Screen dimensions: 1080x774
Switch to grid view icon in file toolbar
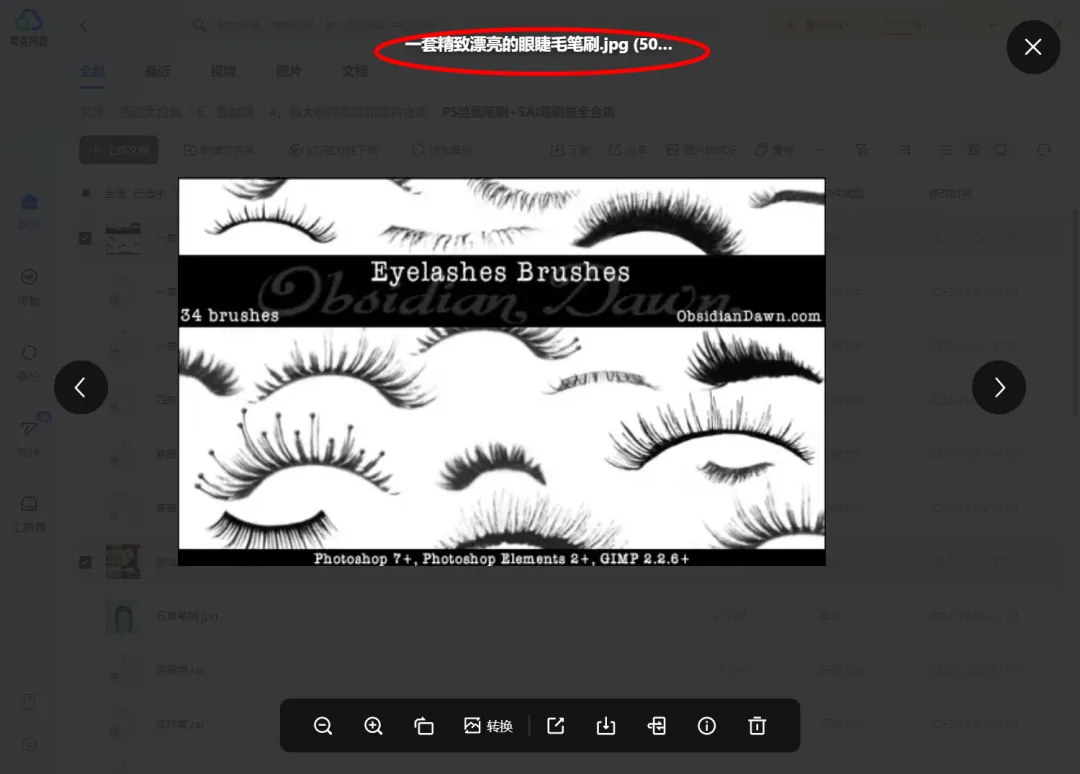point(974,150)
